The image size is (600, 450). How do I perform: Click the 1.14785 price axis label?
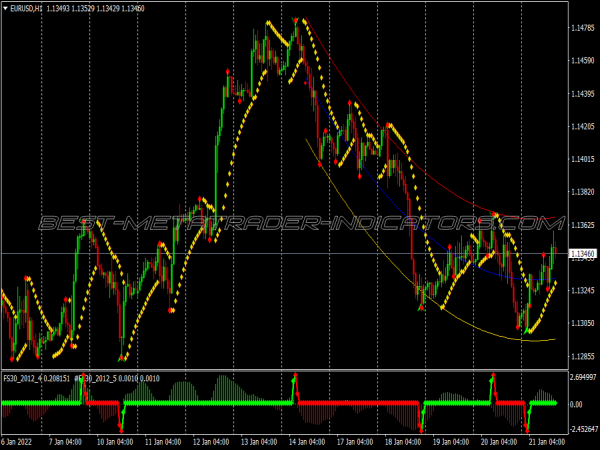pyautogui.click(x=583, y=28)
